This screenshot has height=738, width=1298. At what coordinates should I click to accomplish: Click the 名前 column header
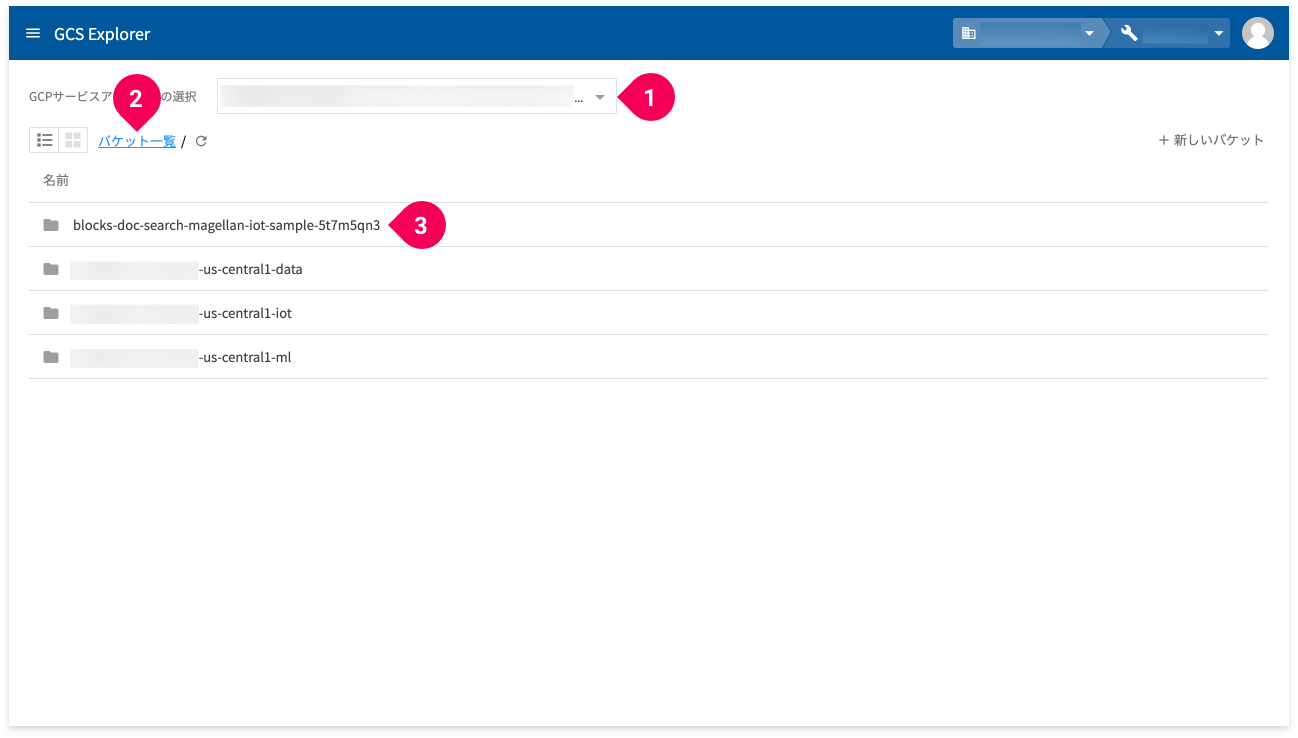(55, 180)
